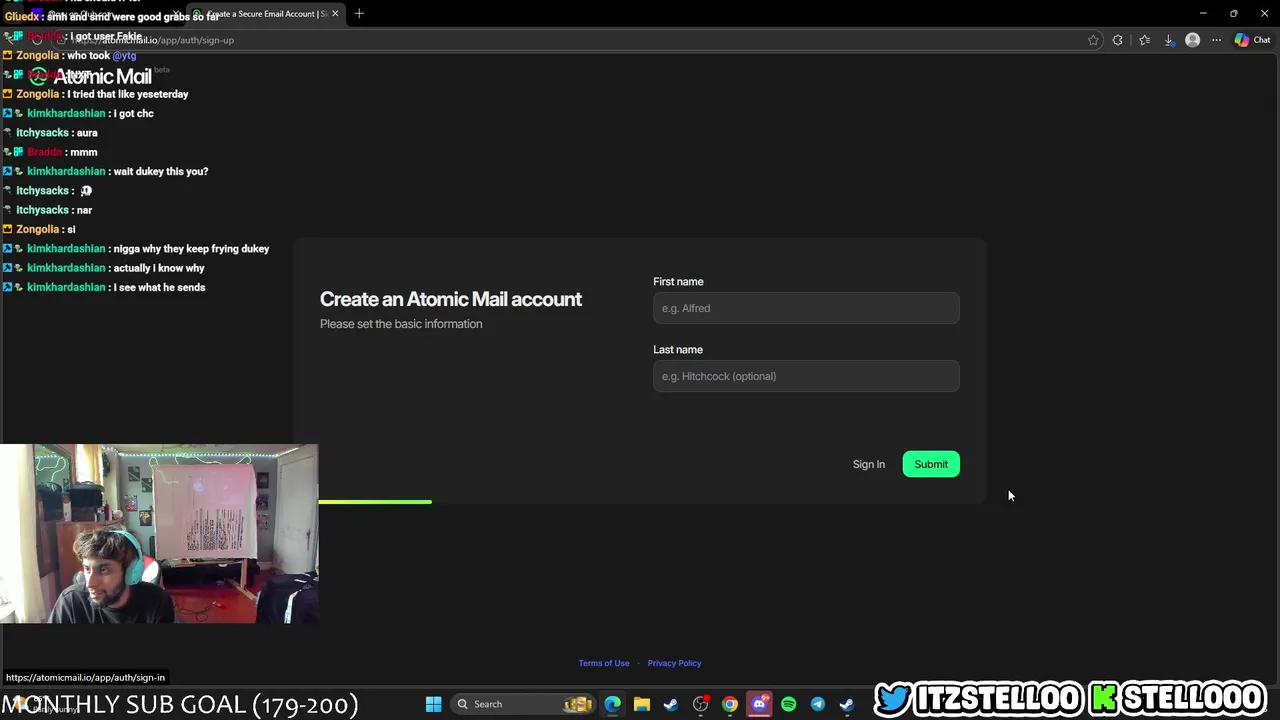Open the Windows Start menu

pyautogui.click(x=433, y=704)
